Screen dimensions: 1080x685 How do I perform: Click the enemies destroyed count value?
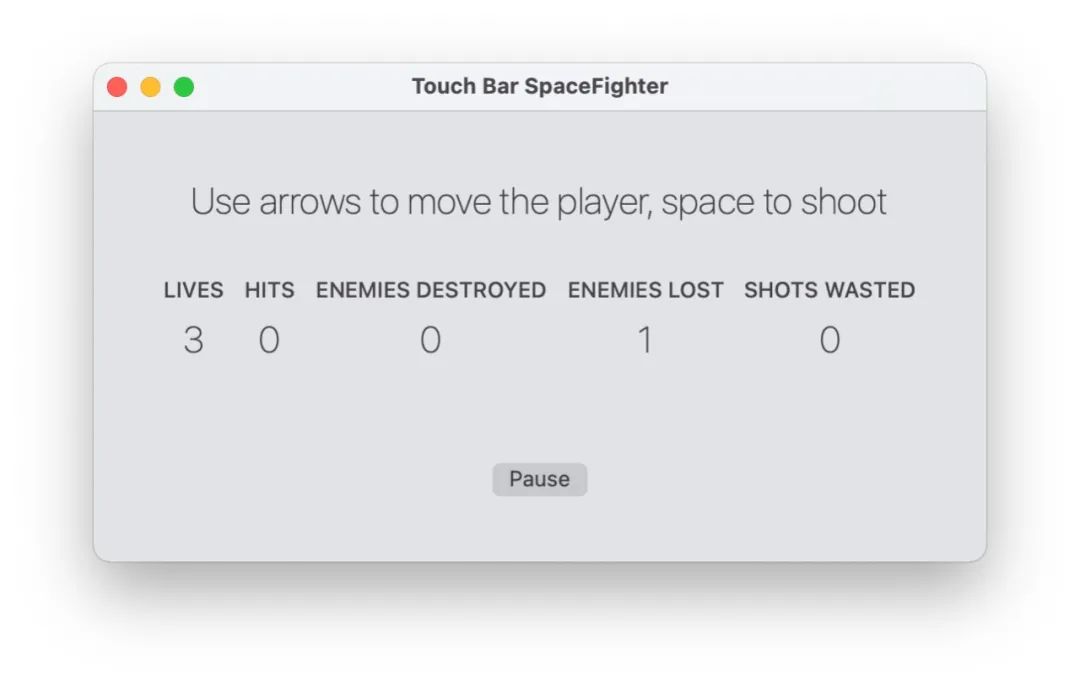[430, 341]
